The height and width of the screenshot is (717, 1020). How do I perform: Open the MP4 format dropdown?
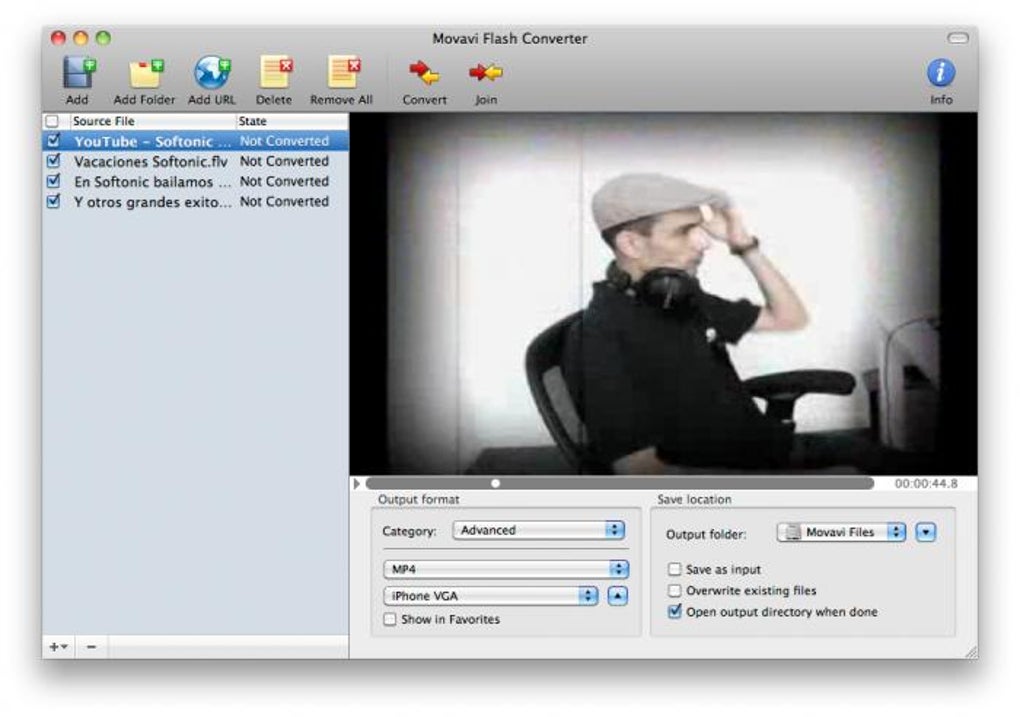506,569
